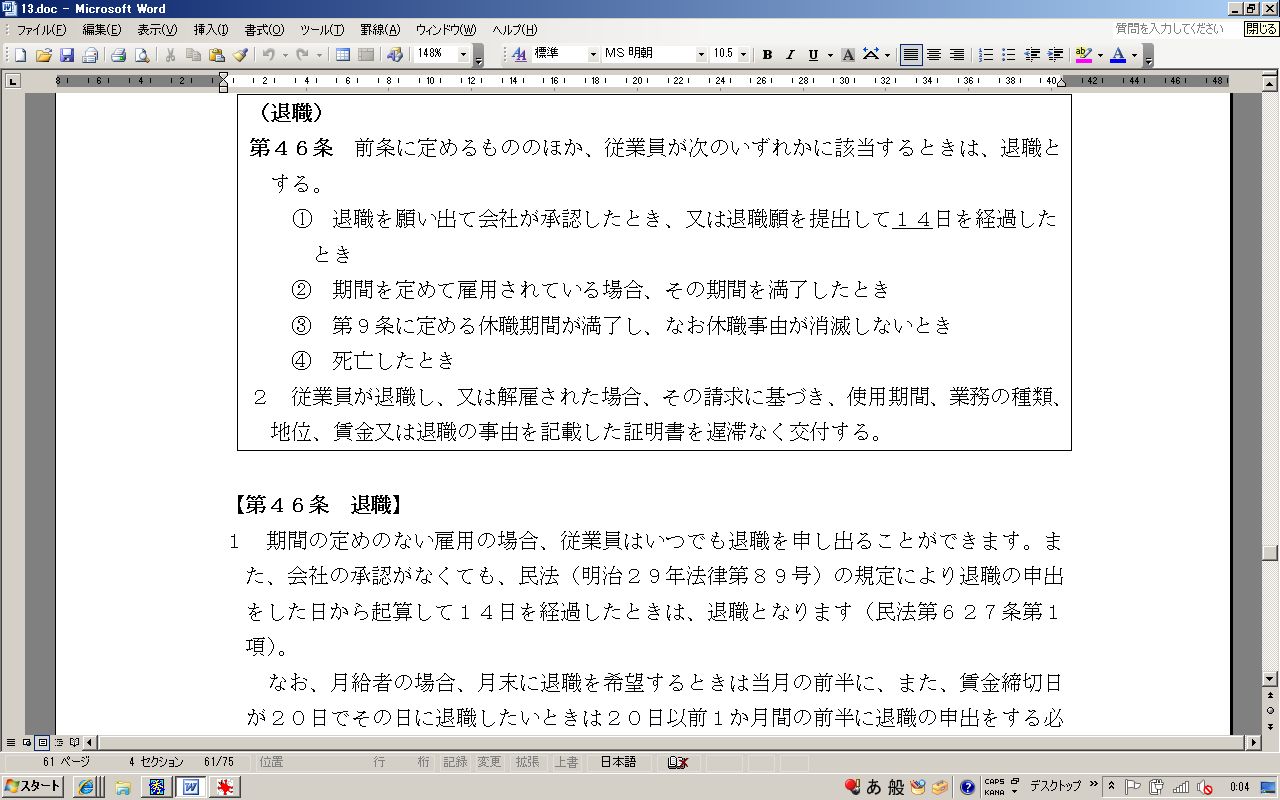This screenshot has width=1280, height=800.
Task: Open the redo history dropdown arrow
Action: pos(319,55)
